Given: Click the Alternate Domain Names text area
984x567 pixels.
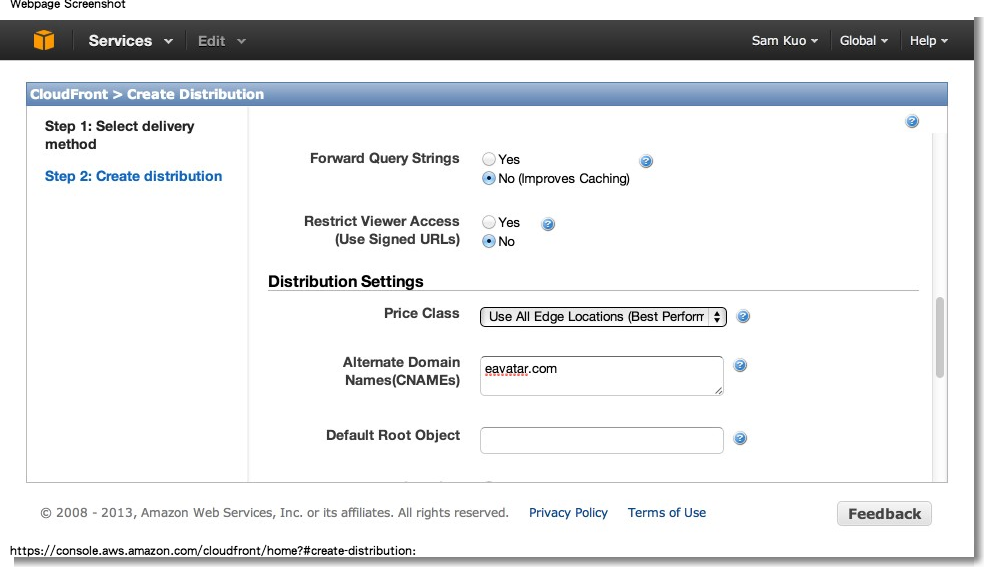Looking at the screenshot, I should (602, 376).
